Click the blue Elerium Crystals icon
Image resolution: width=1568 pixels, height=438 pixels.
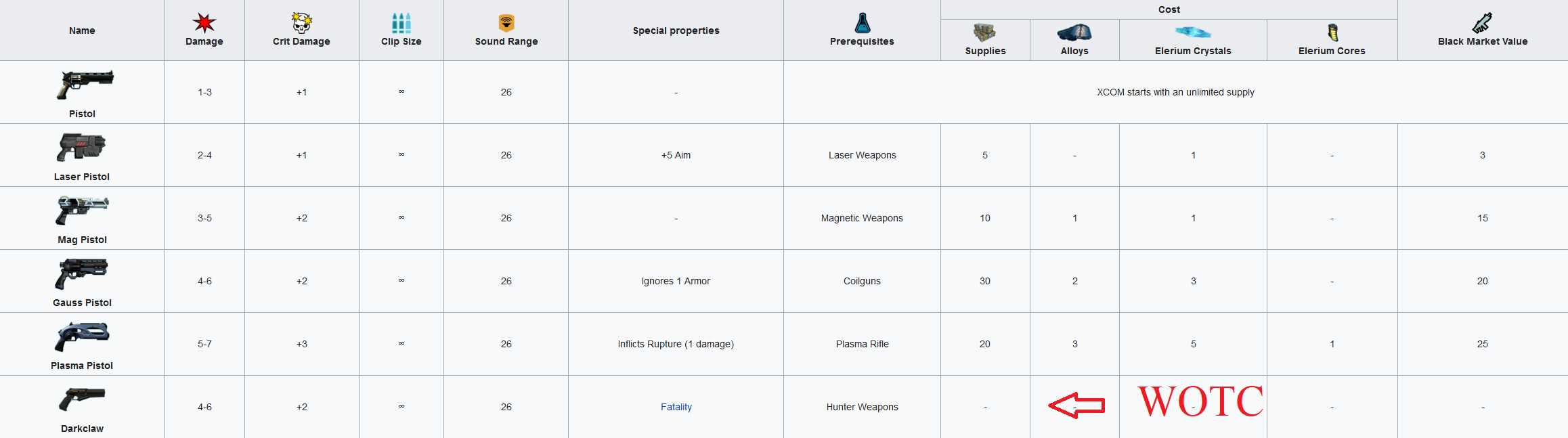tap(1193, 32)
